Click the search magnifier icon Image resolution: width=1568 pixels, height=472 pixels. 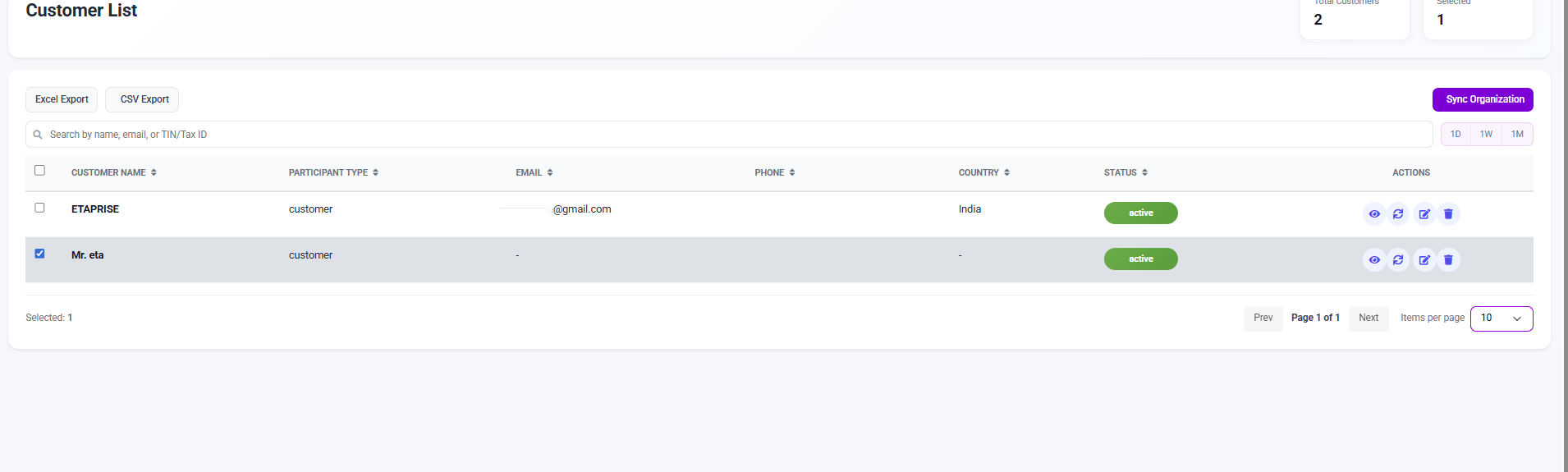click(38, 135)
